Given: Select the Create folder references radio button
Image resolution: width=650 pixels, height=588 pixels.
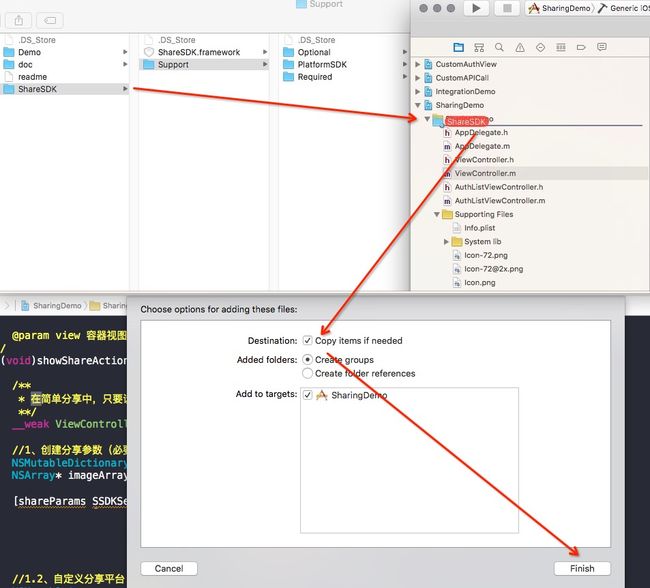Looking at the screenshot, I should (x=307, y=373).
